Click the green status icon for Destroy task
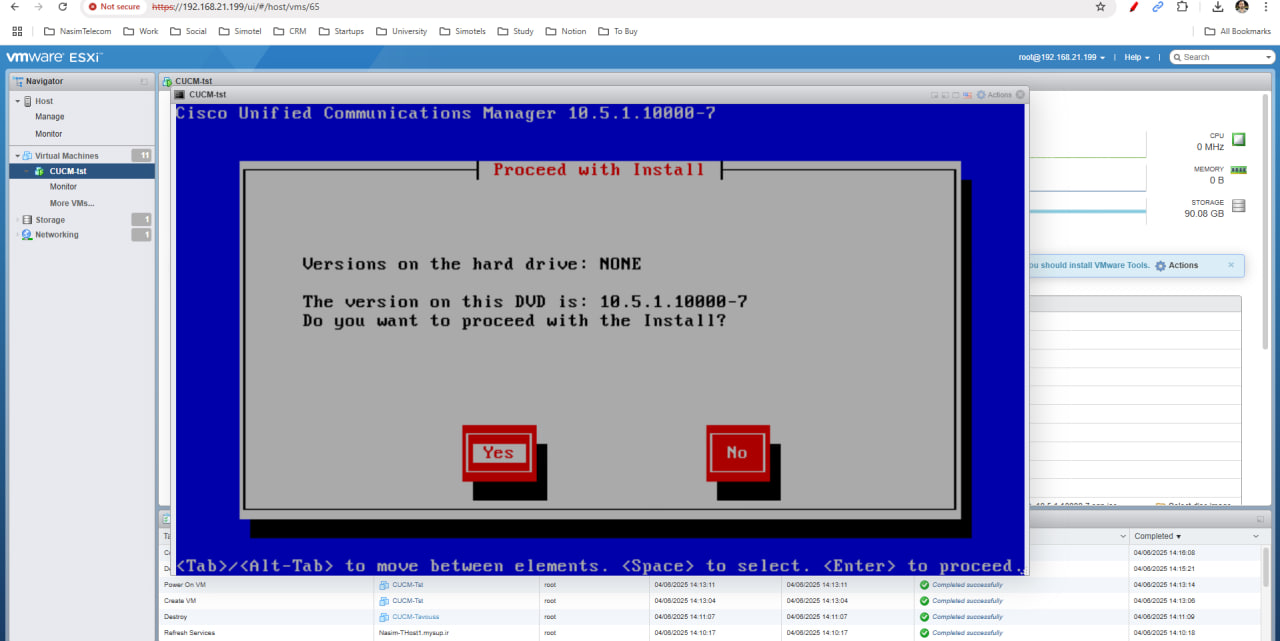1280x641 pixels. pyautogui.click(x=924, y=617)
